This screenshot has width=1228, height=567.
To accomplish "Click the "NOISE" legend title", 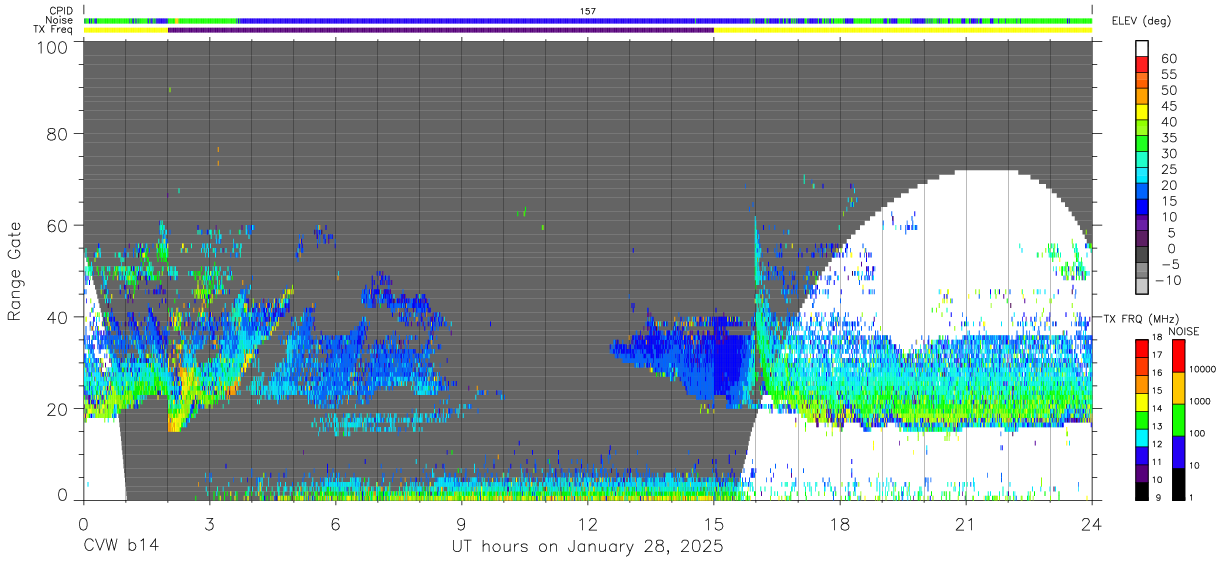I will 1183,331.
